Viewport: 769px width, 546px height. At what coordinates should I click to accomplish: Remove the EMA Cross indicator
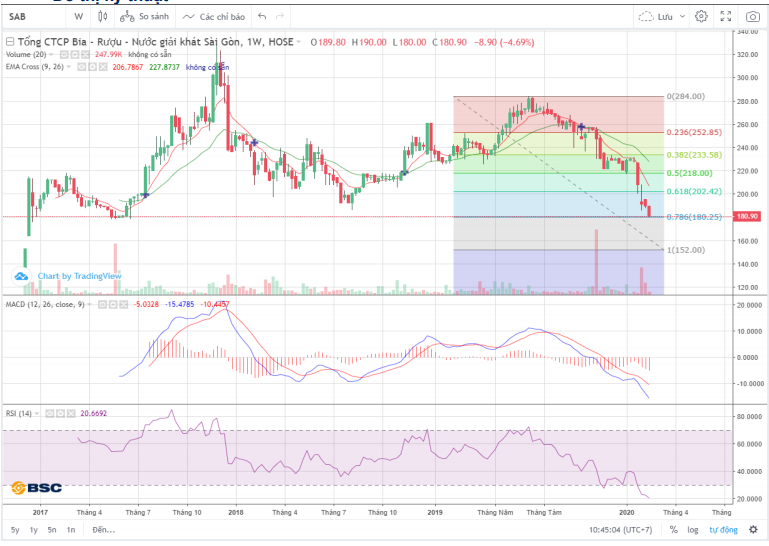[x=103, y=67]
